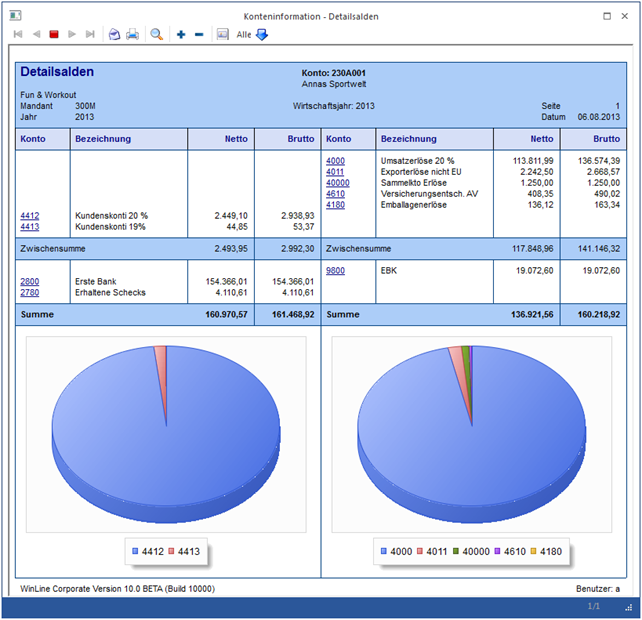Click the next page arrow
Image resolution: width=642 pixels, height=620 pixels.
click(x=72, y=34)
